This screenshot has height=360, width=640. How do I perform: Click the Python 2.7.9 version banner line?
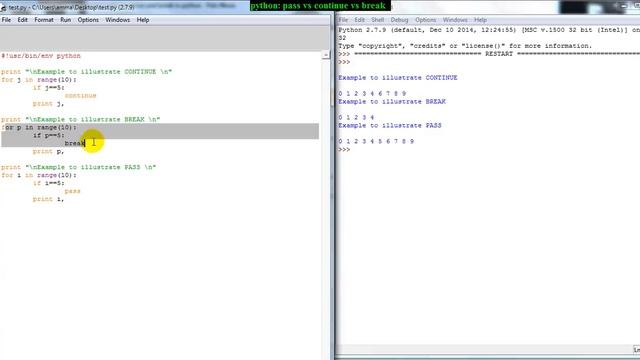[x=489, y=30]
